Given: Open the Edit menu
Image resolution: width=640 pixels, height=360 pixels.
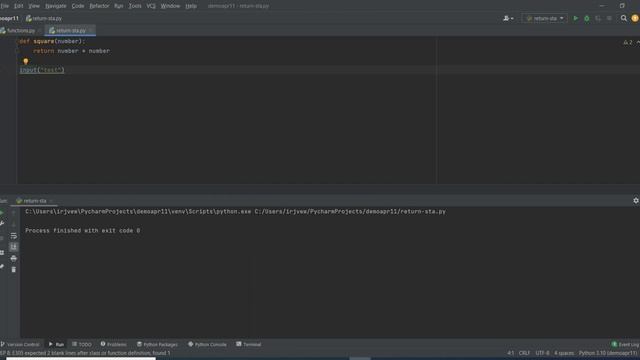Looking at the screenshot, I should (19, 6).
